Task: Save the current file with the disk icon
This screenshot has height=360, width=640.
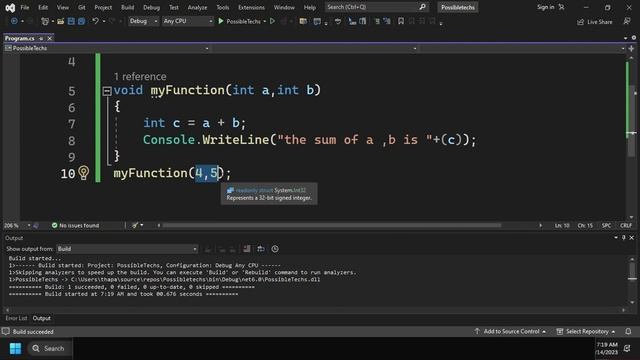Action: point(71,21)
